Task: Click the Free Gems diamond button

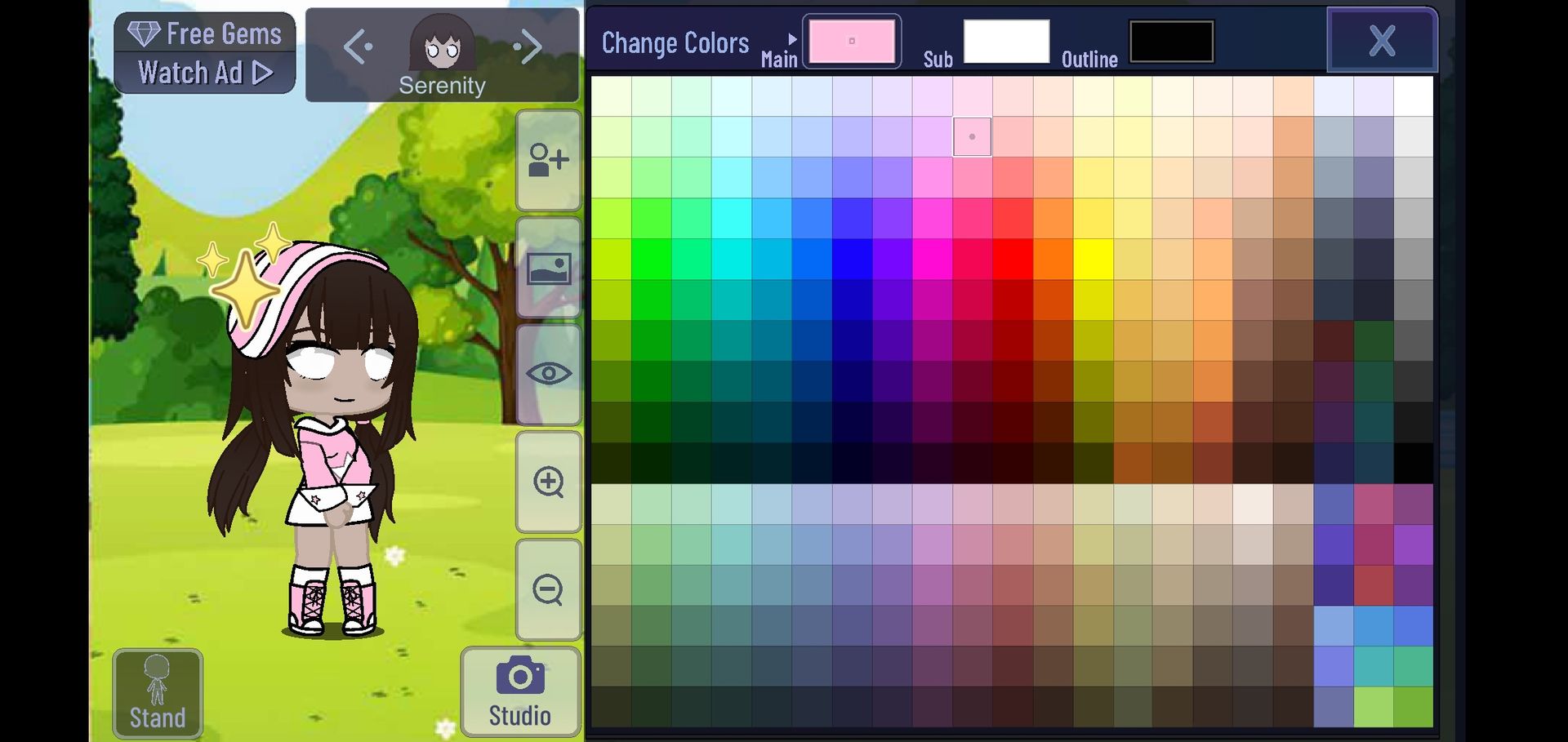Action: pyautogui.click(x=205, y=33)
